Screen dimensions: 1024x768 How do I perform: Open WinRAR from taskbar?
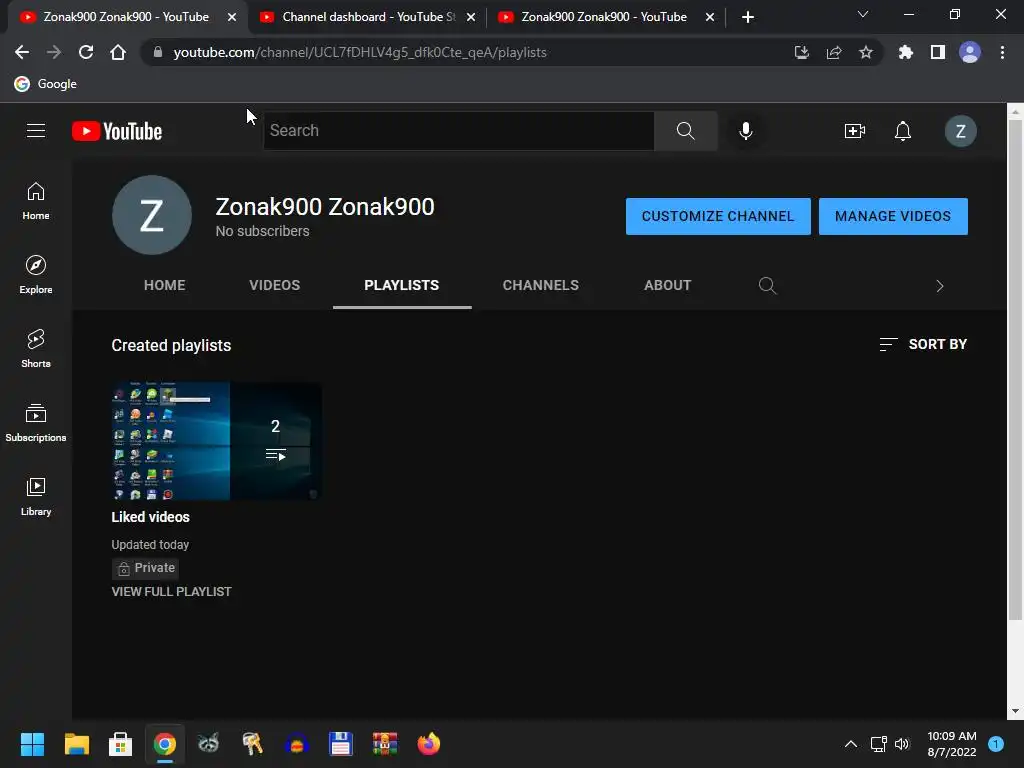click(x=385, y=744)
